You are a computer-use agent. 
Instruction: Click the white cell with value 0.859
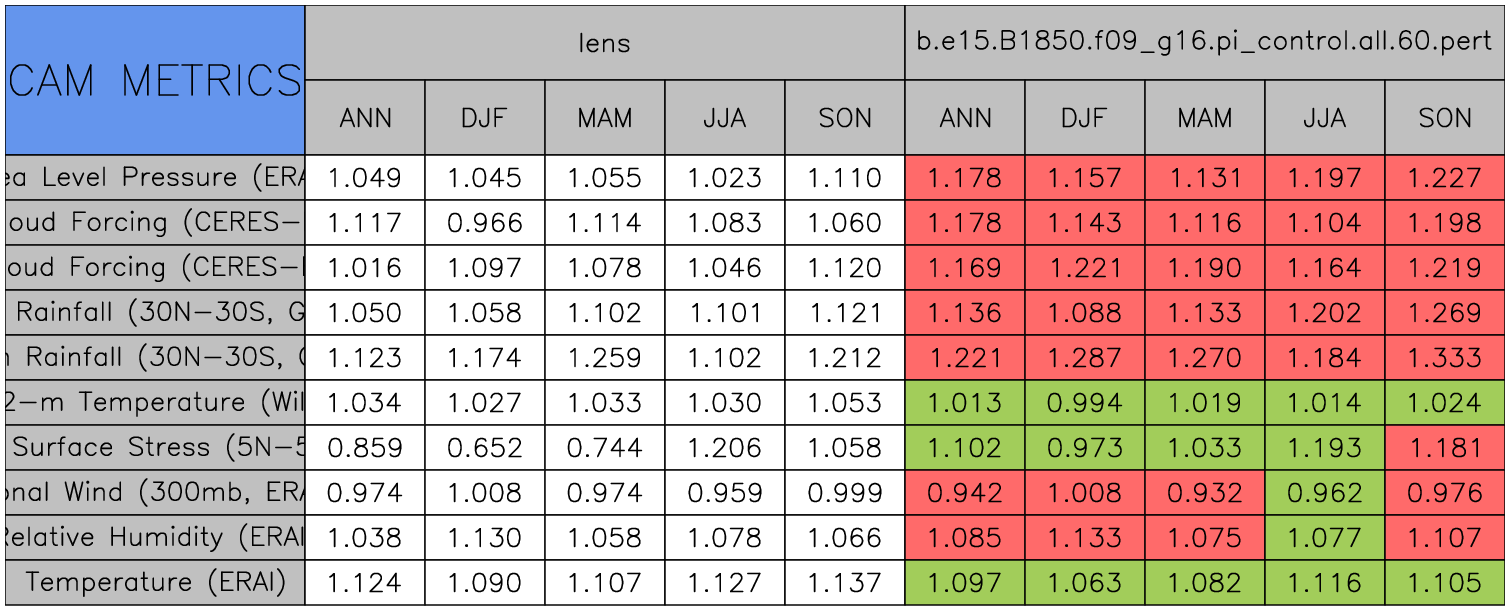click(x=365, y=448)
